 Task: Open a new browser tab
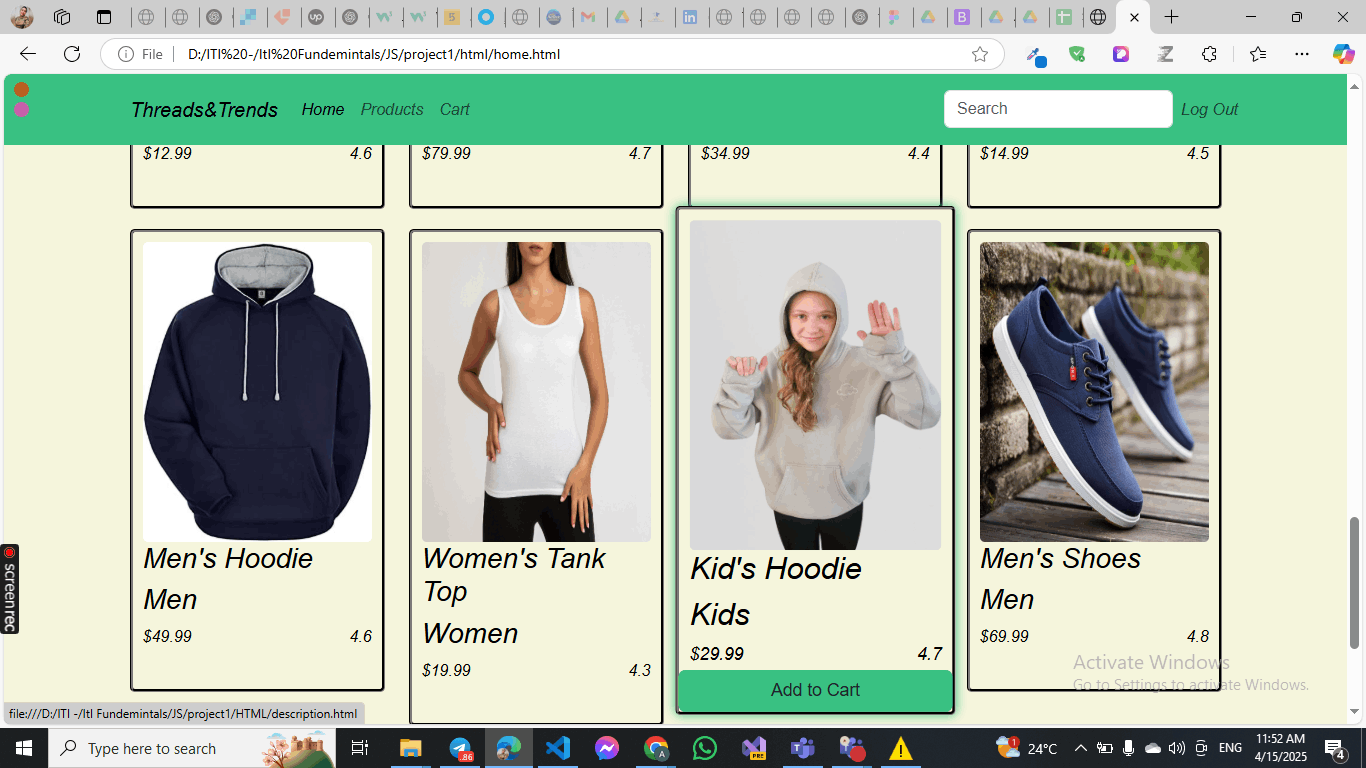click(1172, 17)
